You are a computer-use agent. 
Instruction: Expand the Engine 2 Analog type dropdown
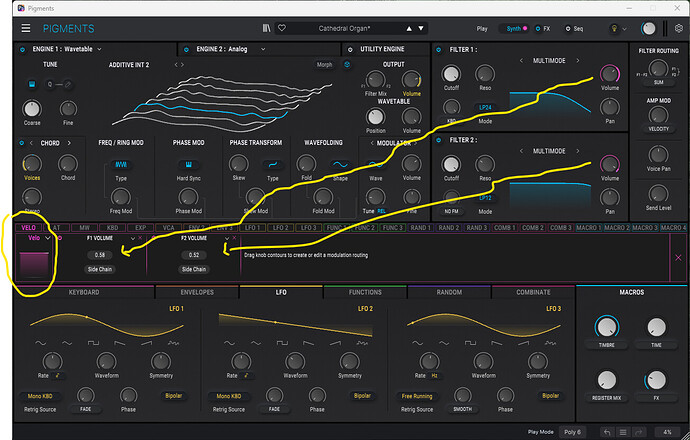tap(263, 49)
